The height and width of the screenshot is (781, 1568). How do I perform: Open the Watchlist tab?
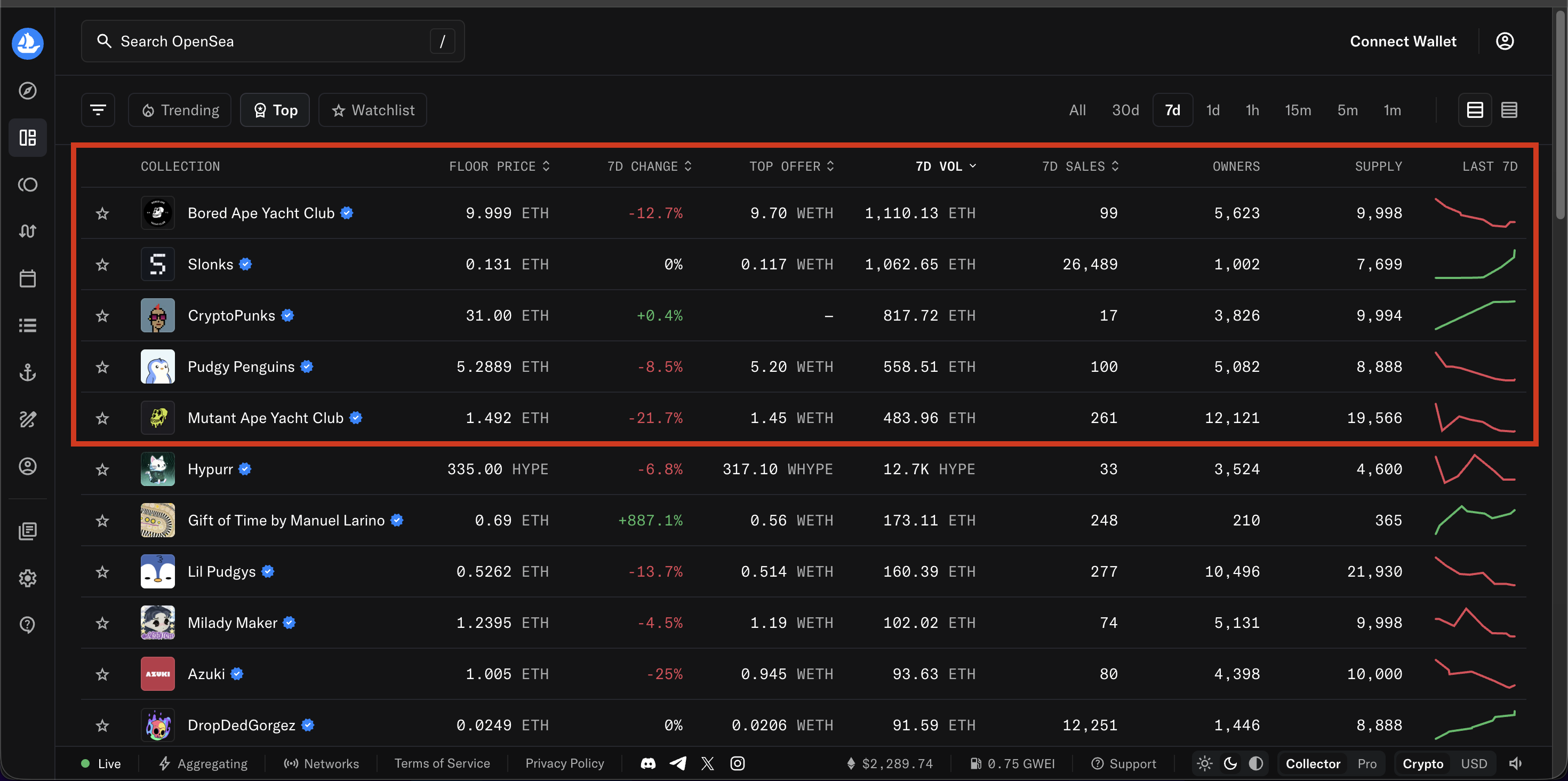point(372,110)
